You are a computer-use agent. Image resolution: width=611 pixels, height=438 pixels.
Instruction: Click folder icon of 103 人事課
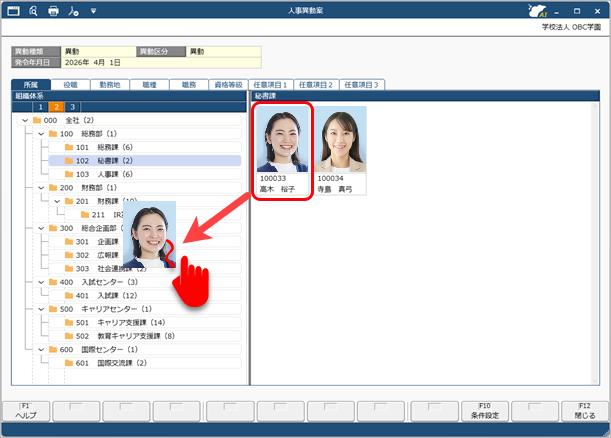(x=69, y=174)
